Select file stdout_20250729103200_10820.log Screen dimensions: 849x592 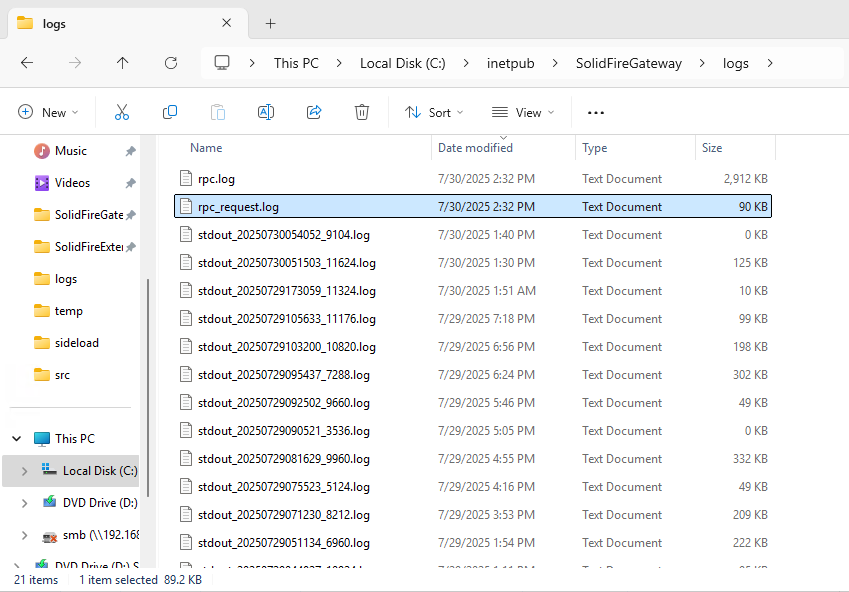tap(473, 347)
